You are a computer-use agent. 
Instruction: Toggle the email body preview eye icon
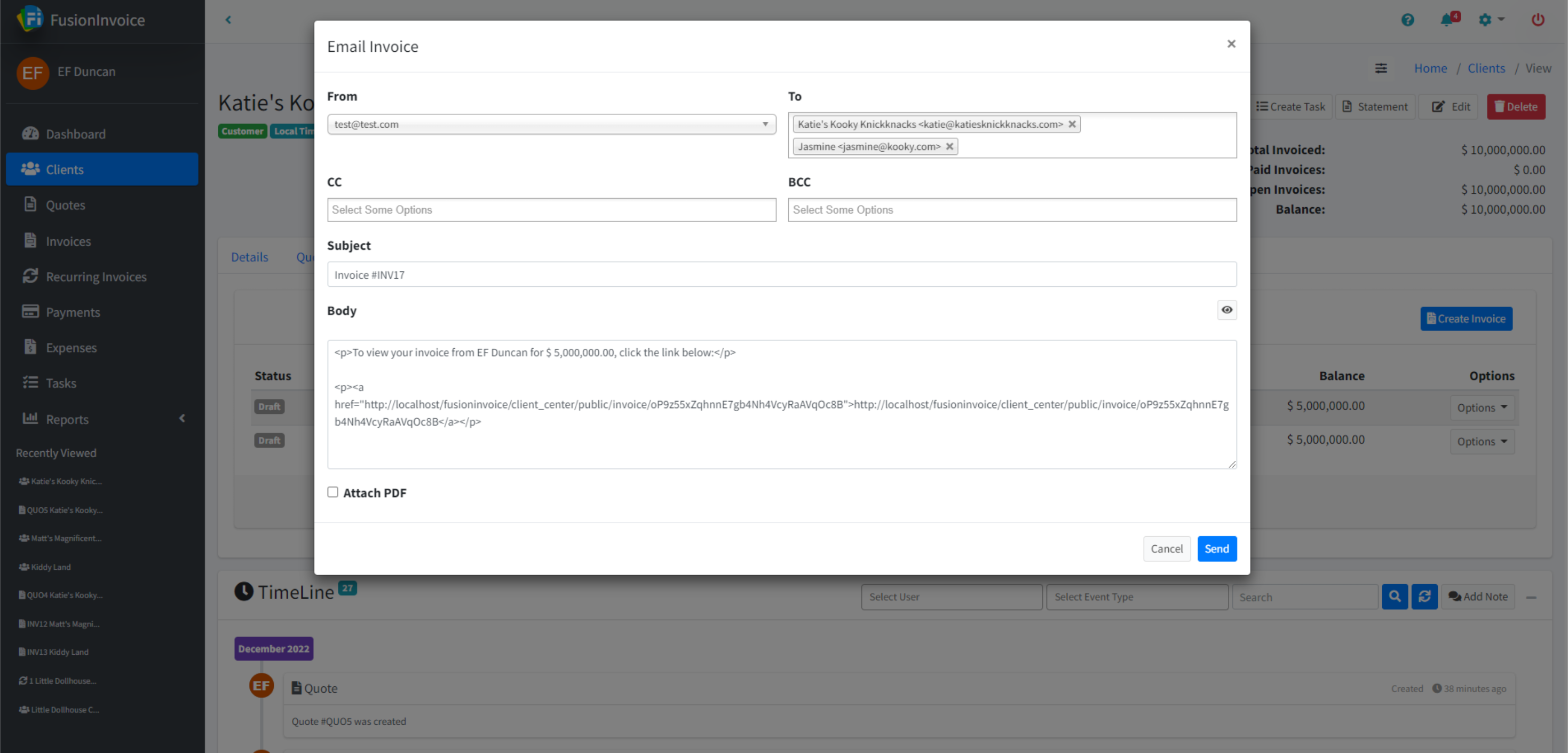pos(1226,310)
